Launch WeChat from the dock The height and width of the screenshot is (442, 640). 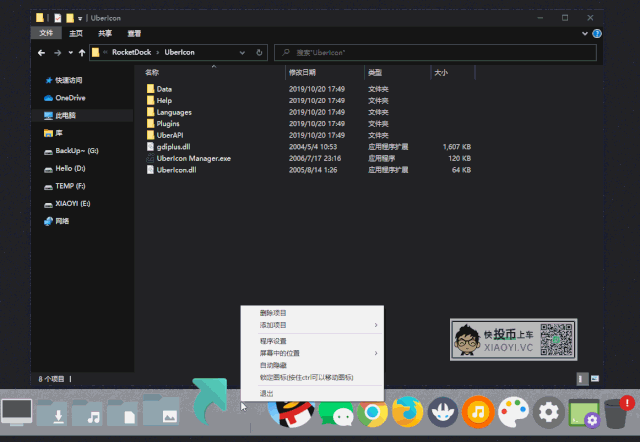(x=336, y=413)
